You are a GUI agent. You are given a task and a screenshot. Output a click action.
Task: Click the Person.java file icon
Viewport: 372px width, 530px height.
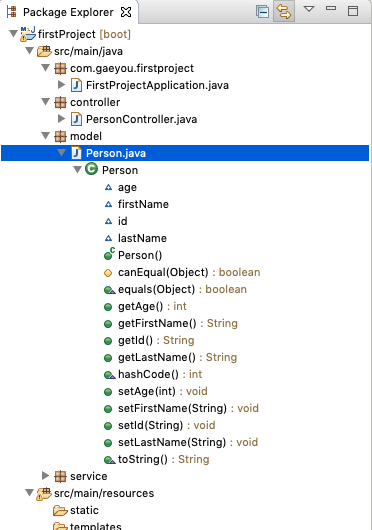tap(76, 153)
